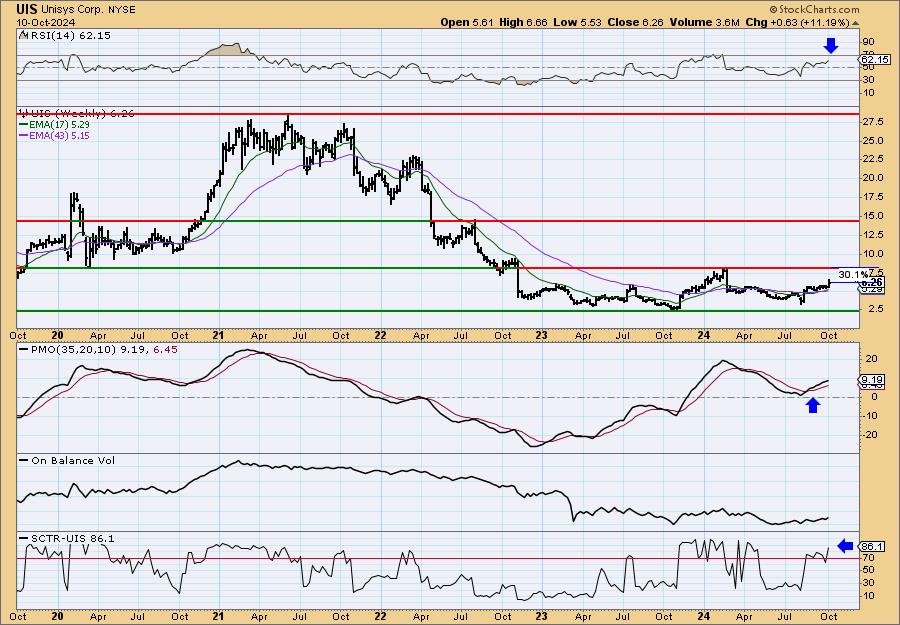Select the EMA(43) 5.15 legend entry

54,135
